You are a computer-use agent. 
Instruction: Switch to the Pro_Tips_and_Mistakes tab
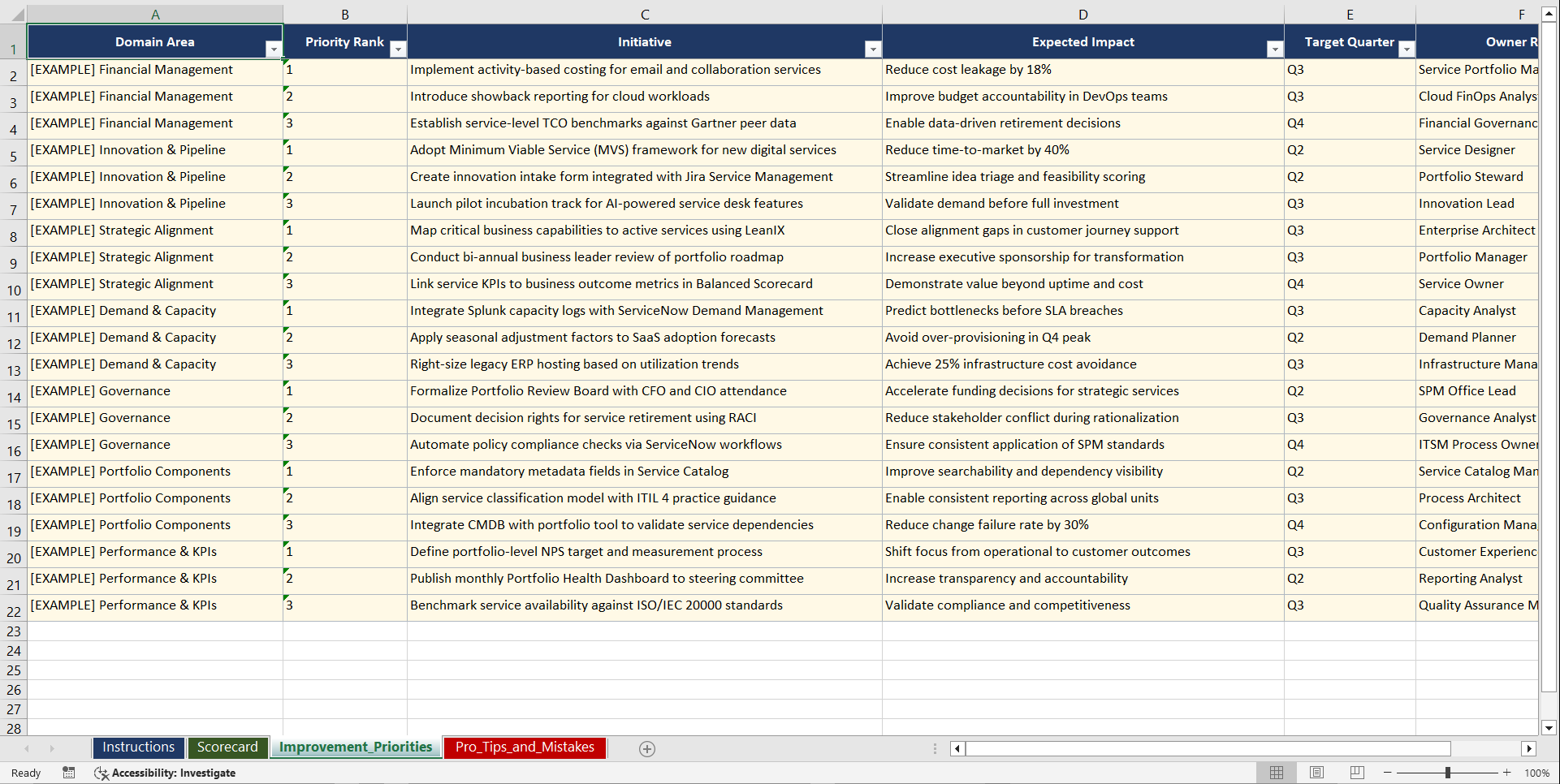(x=524, y=747)
